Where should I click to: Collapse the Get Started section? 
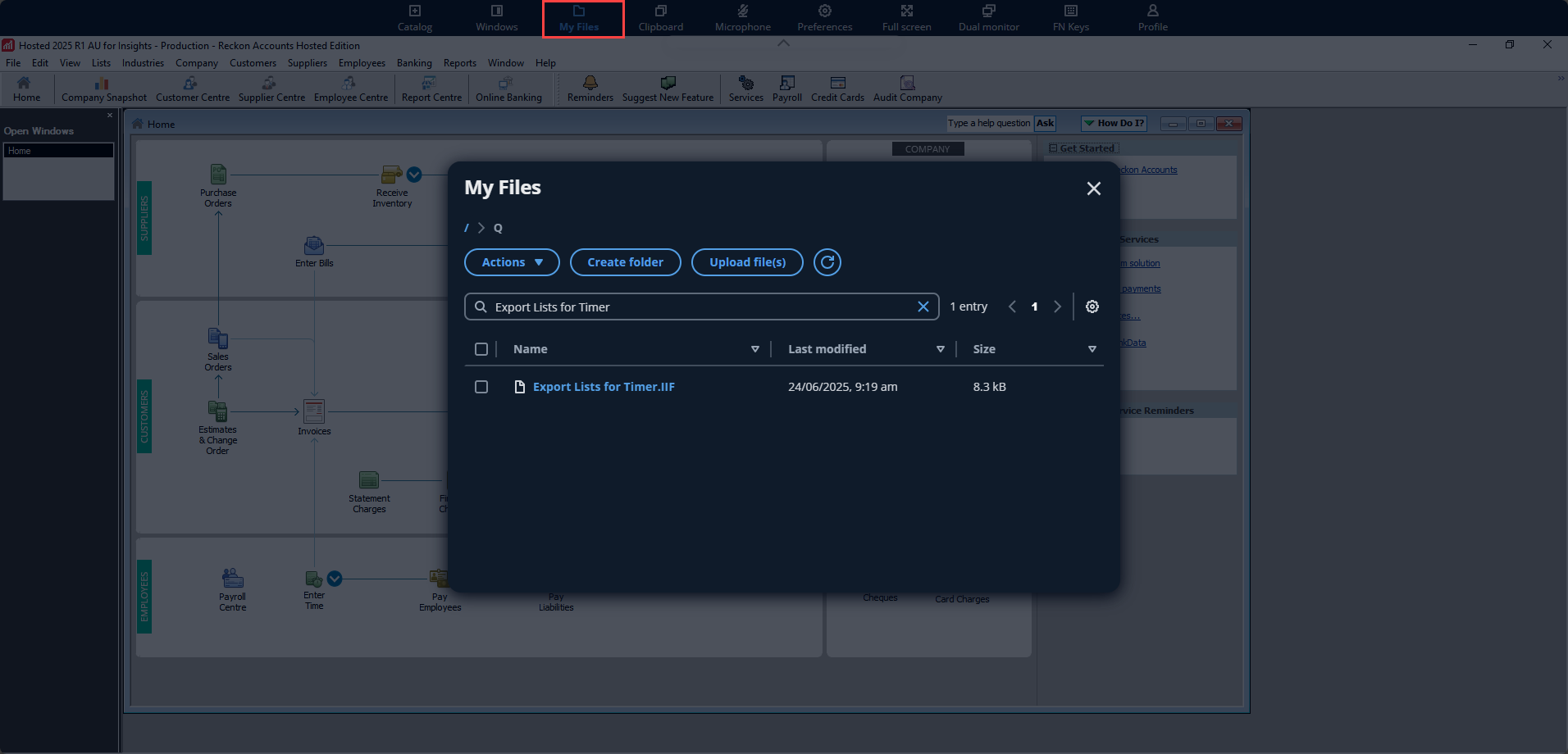[1053, 148]
